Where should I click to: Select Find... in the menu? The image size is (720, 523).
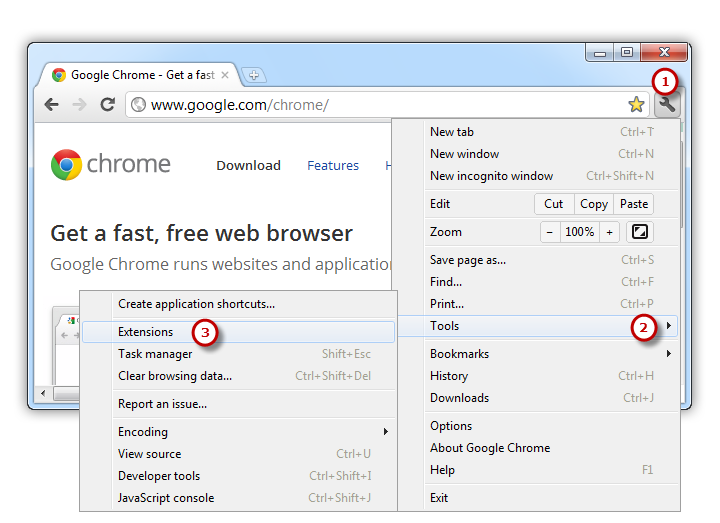[551, 282]
